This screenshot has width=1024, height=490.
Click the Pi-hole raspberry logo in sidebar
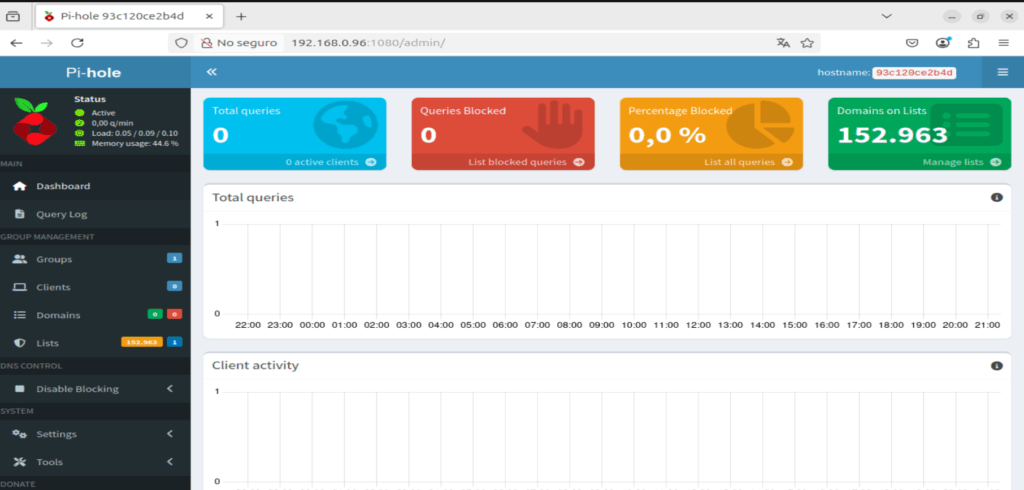tap(36, 123)
